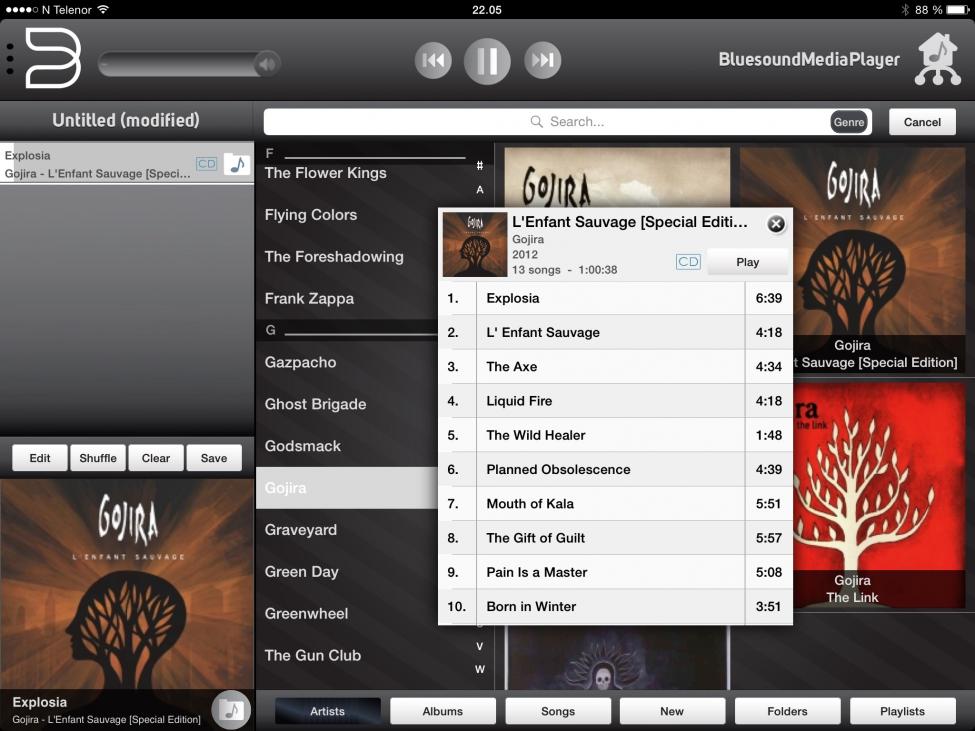The width and height of the screenshot is (975, 731).
Task: Tap the music note icon beside Explosia in queue
Action: point(237,164)
